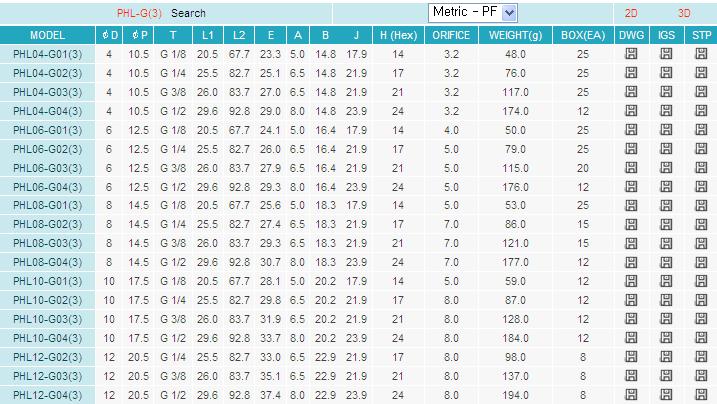Switch to the 2D view tab

pyautogui.click(x=631, y=14)
